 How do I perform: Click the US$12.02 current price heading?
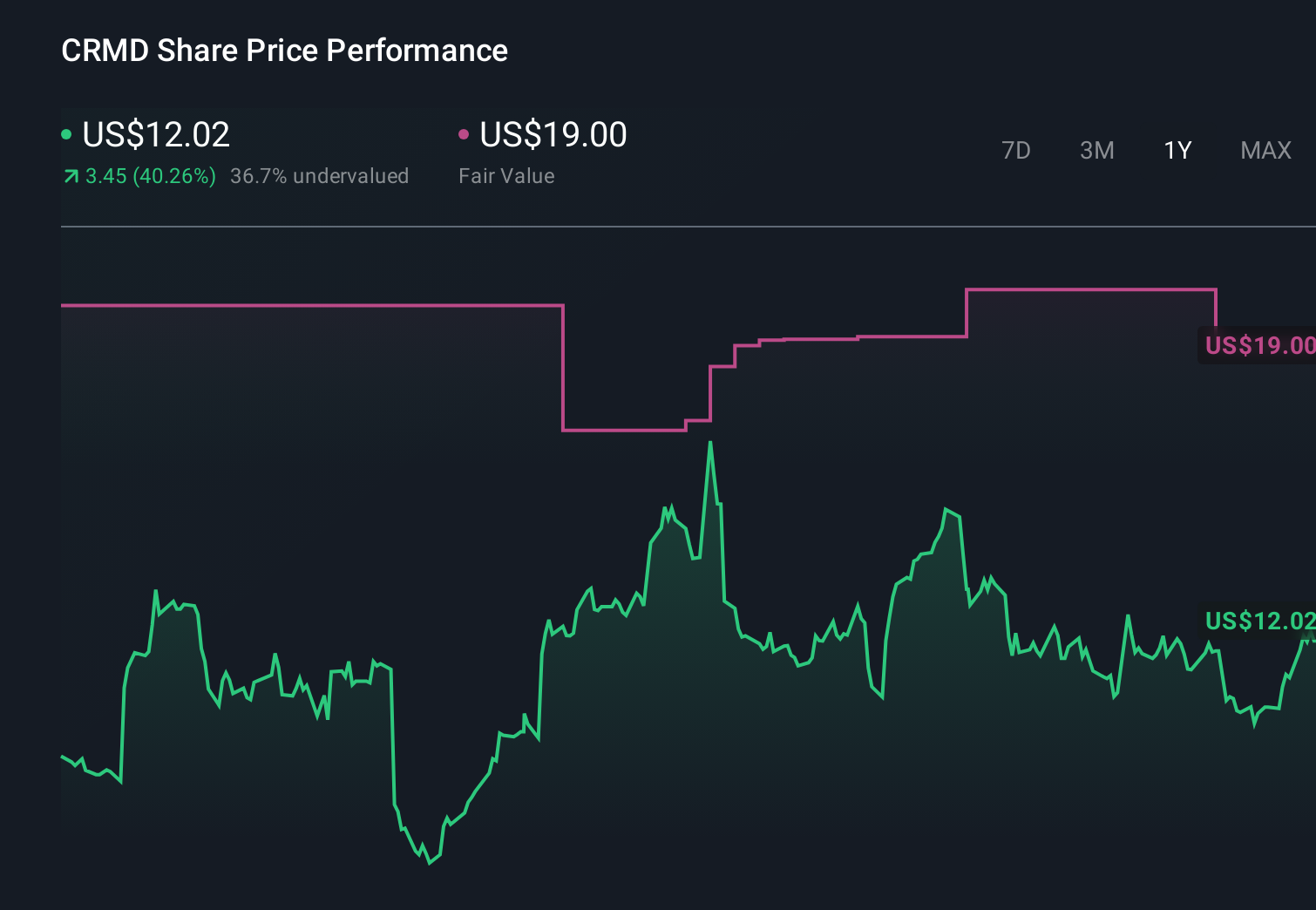[155, 133]
